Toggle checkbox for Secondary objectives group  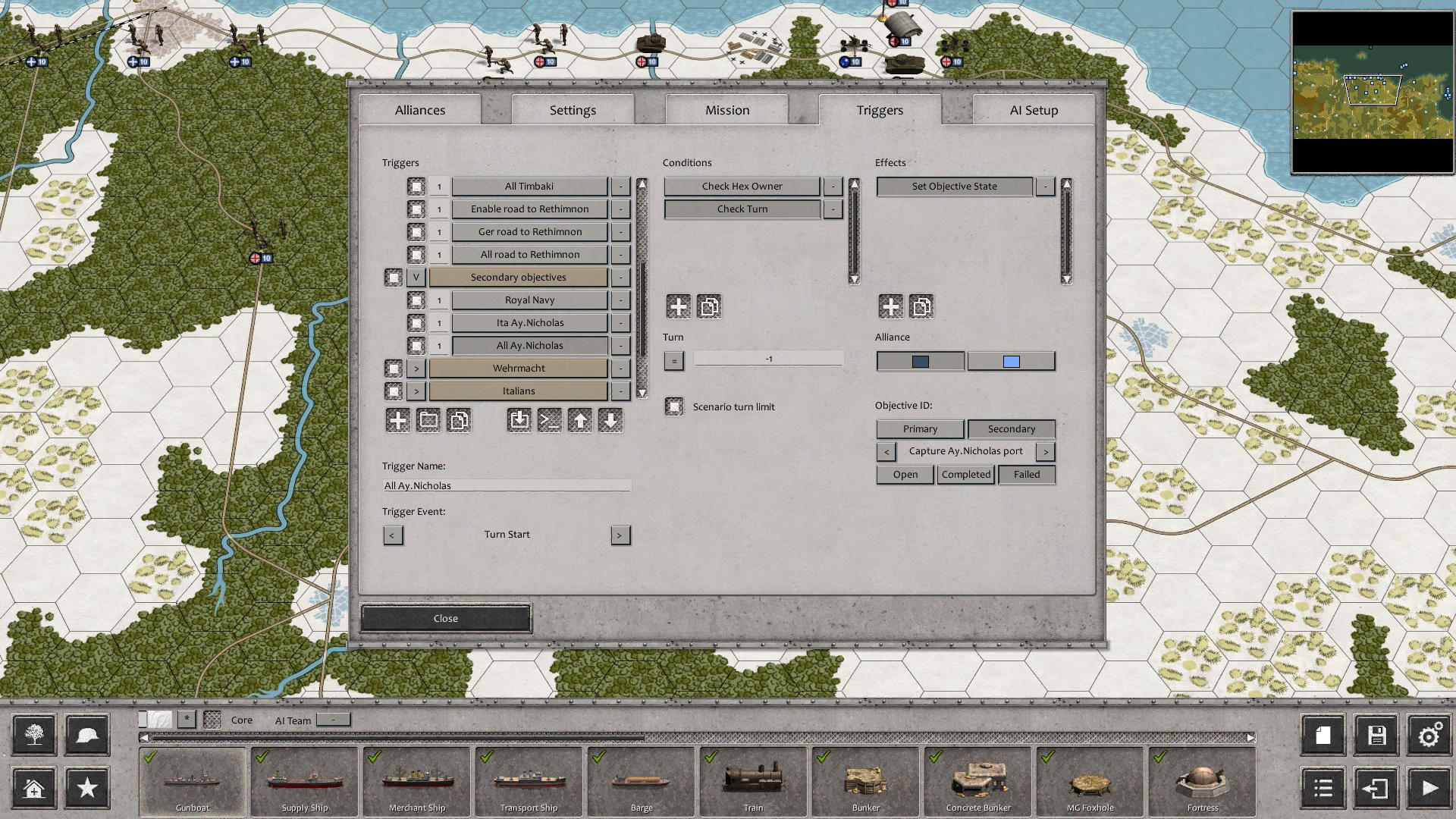coord(394,278)
